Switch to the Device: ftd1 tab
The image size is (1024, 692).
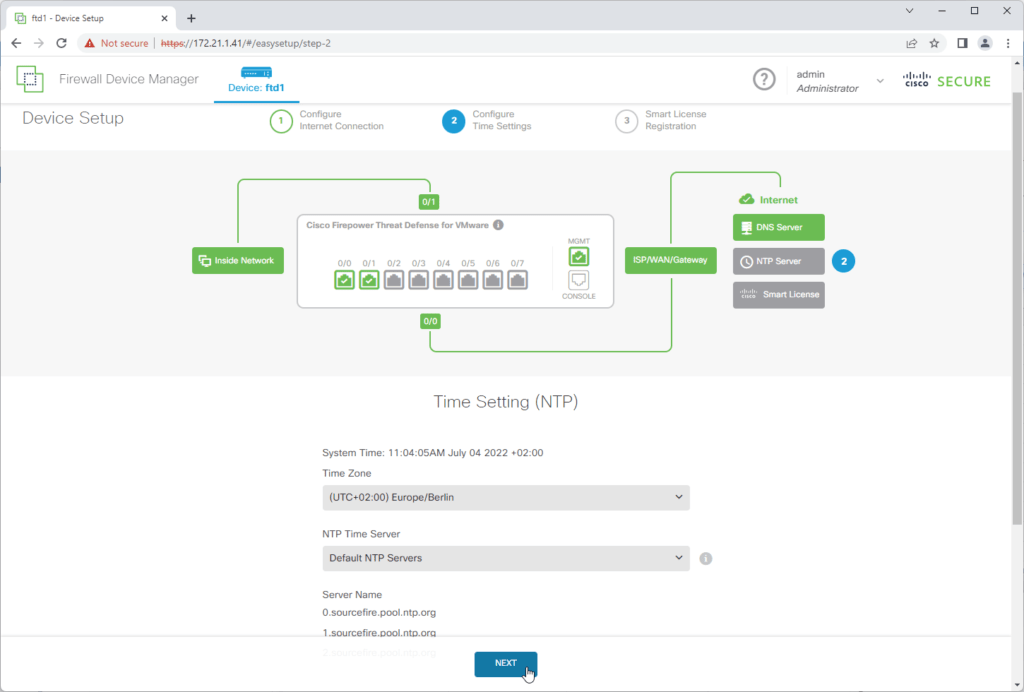(x=256, y=80)
